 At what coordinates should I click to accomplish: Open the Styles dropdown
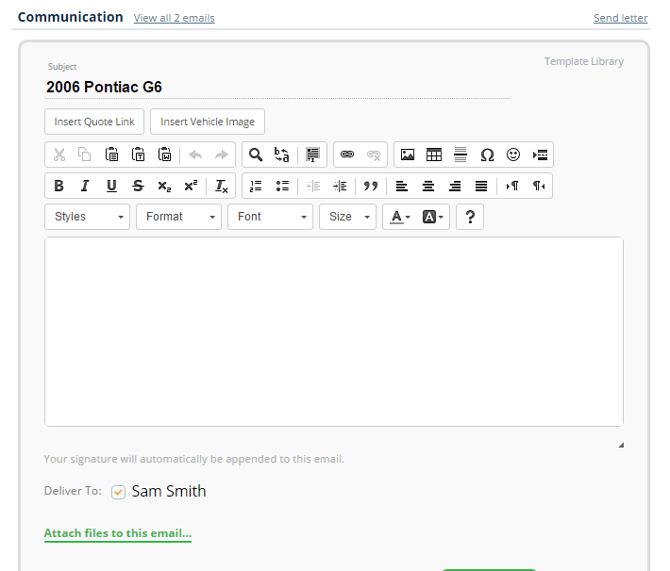point(87,217)
